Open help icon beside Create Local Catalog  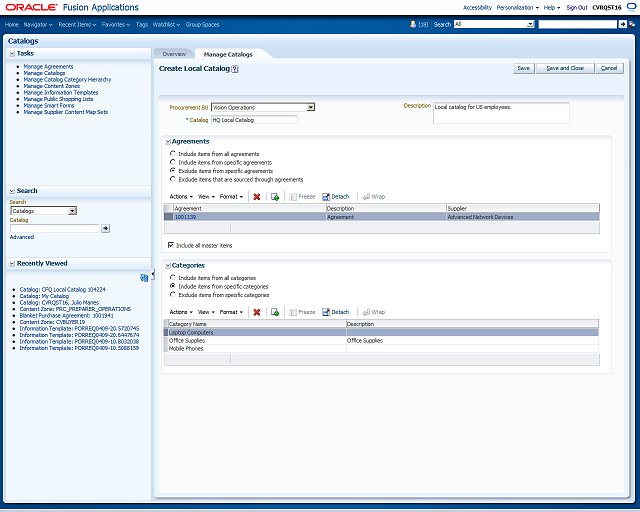(x=235, y=69)
